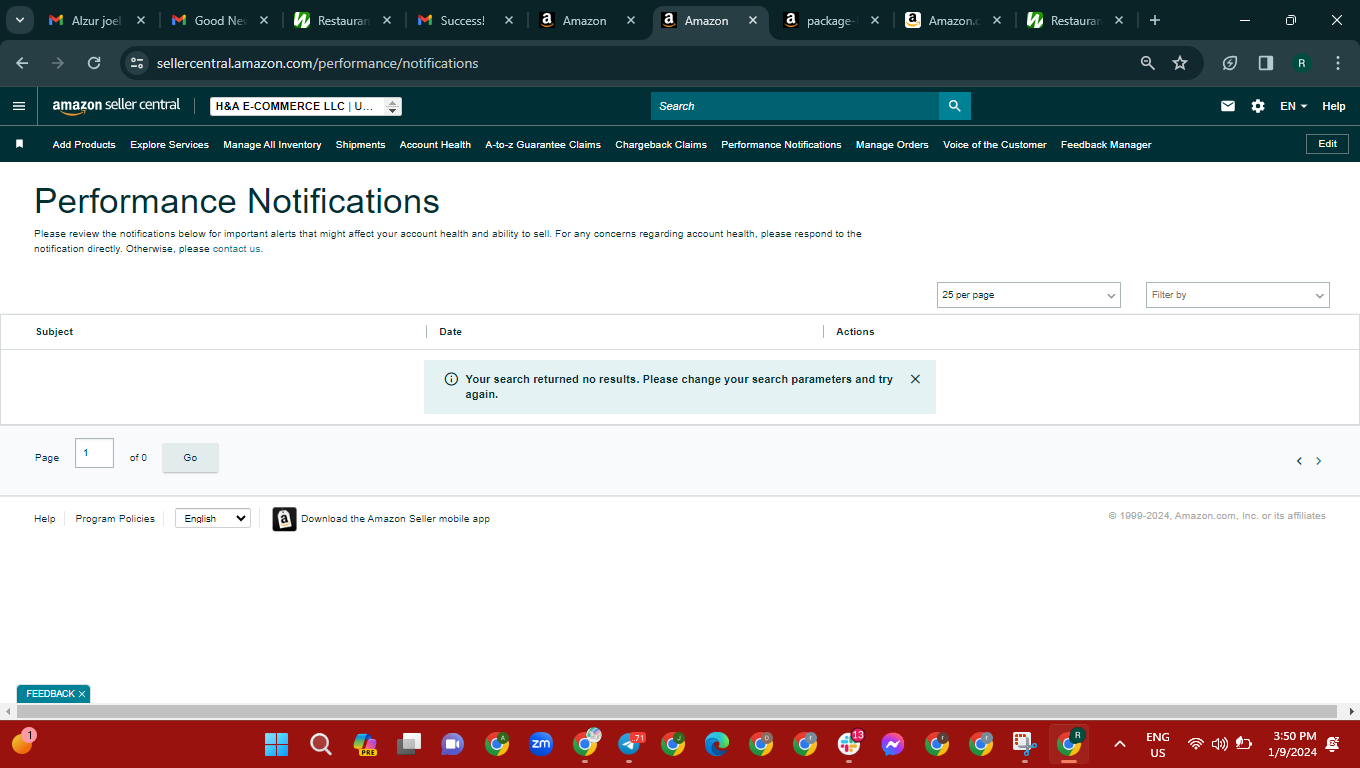Close the Feedback tab widget

[x=82, y=694]
